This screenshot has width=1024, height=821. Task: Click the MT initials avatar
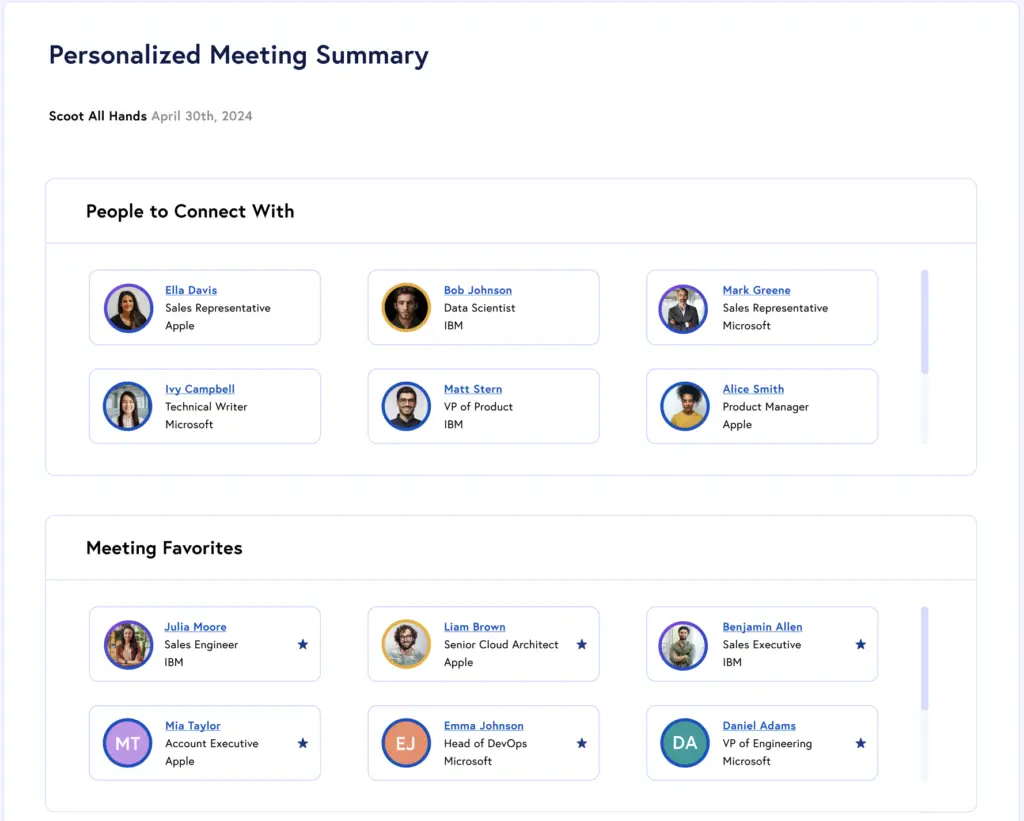point(128,743)
